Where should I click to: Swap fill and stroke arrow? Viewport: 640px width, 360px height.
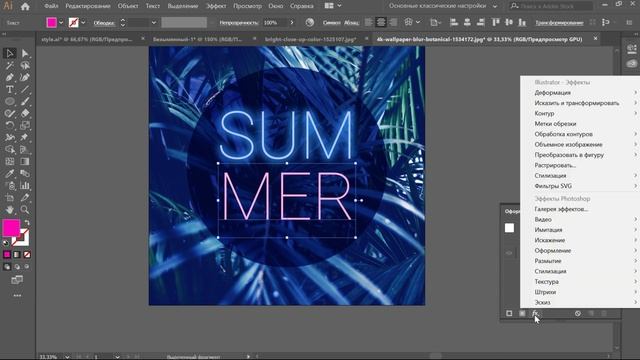click(27, 223)
